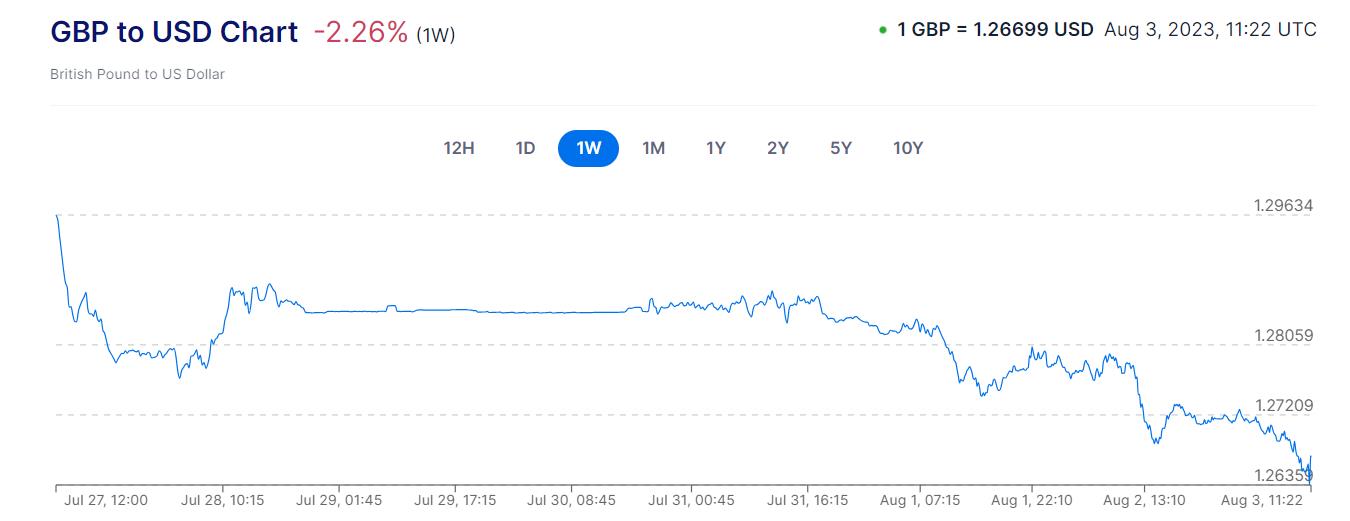Click the British Pound to US Dollar subtitle

[x=137, y=74]
